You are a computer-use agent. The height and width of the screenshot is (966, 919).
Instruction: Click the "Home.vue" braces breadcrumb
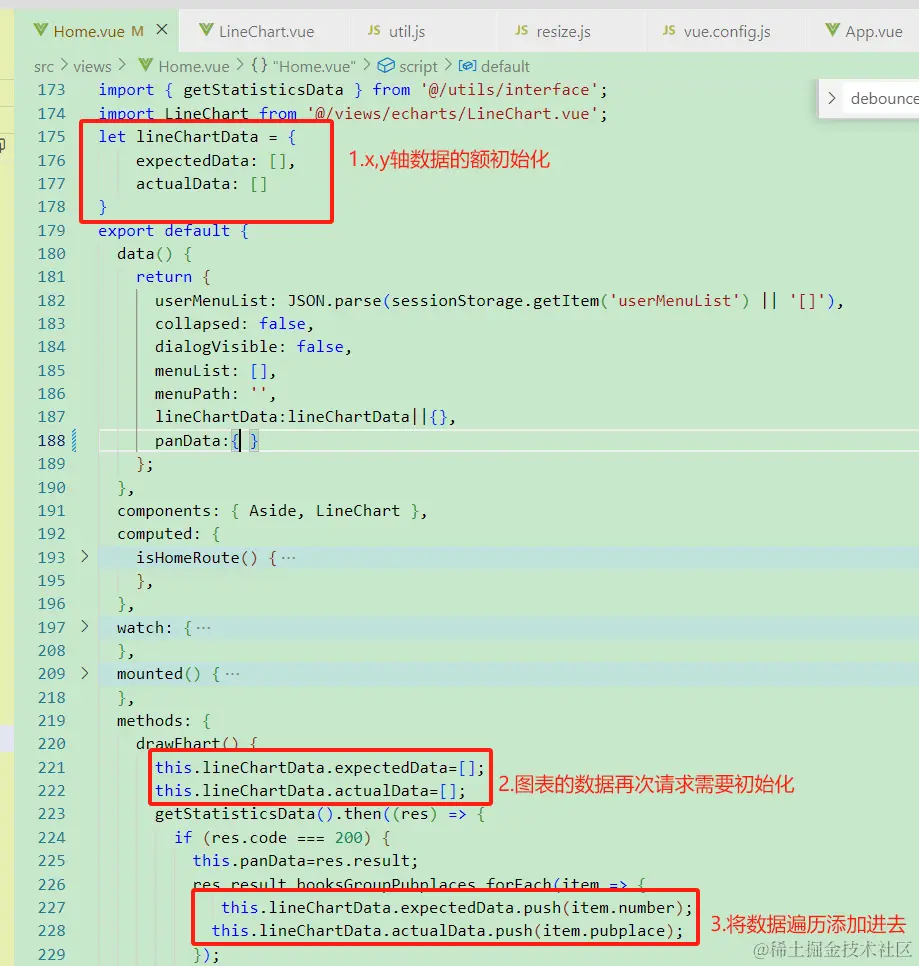point(304,67)
